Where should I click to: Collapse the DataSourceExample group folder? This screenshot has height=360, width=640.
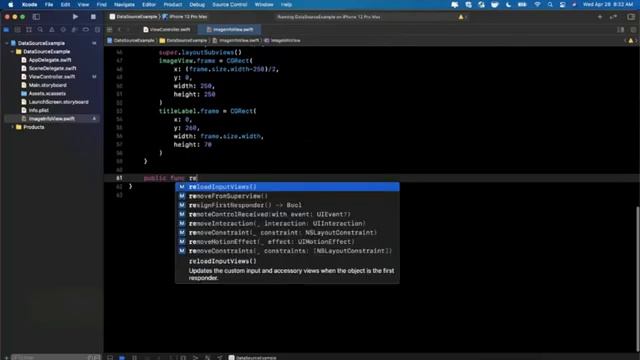pyautogui.click(x=12, y=51)
